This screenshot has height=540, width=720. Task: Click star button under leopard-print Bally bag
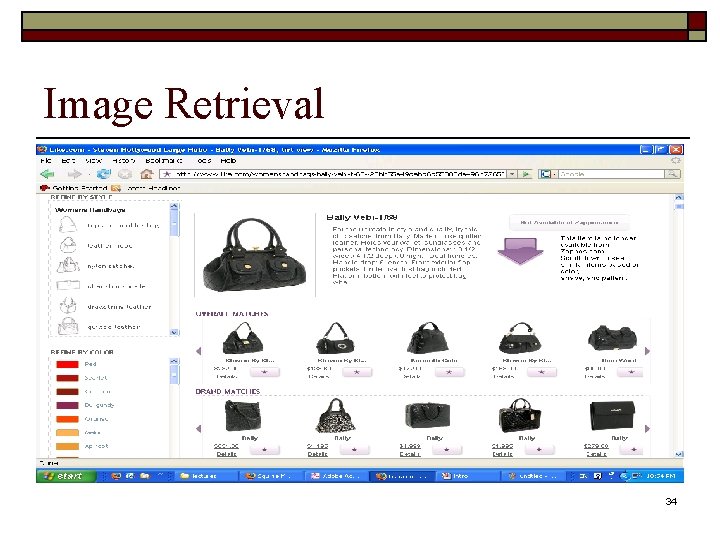[x=354, y=450]
